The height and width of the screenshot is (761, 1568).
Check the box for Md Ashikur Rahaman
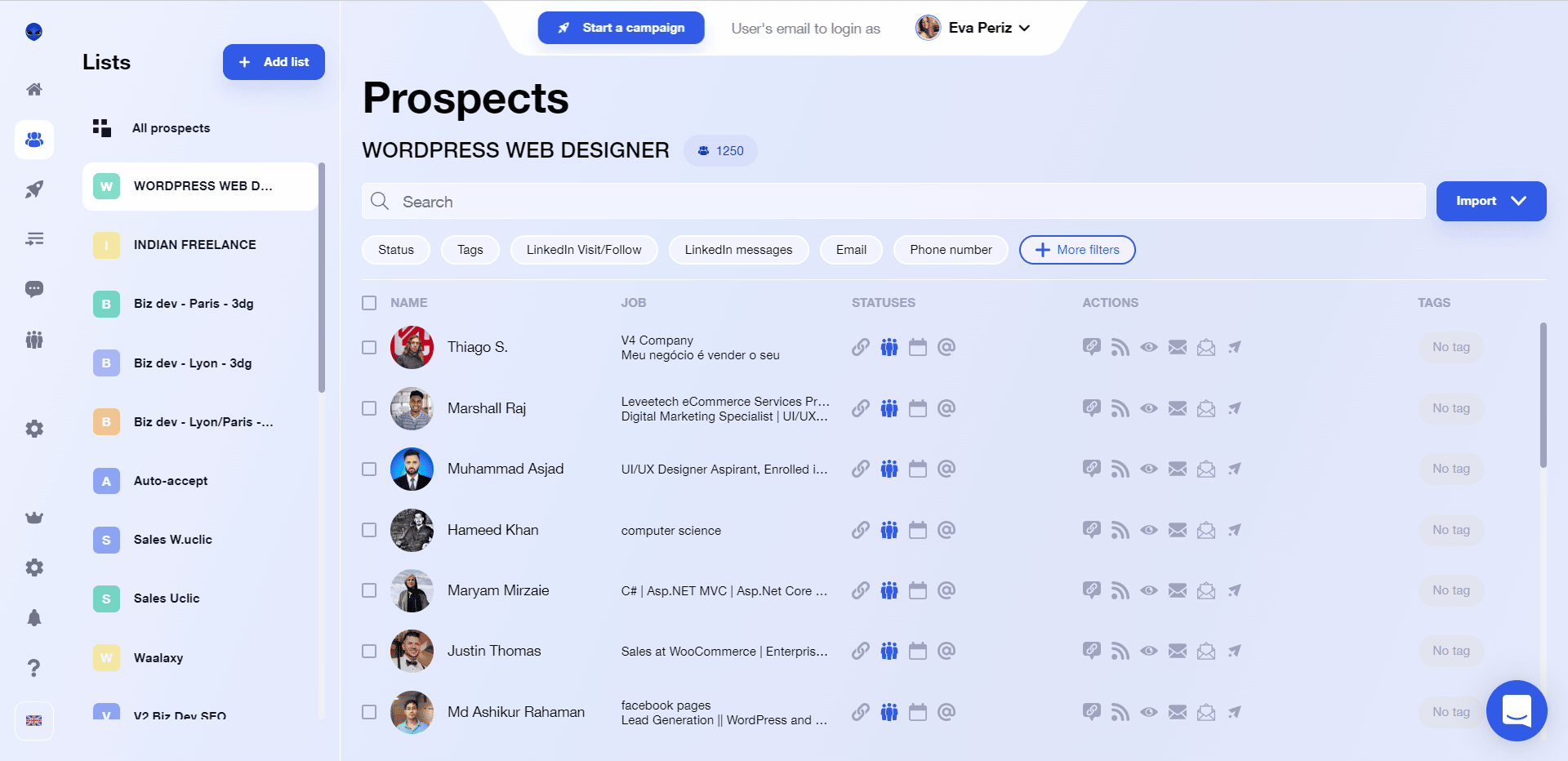point(369,712)
